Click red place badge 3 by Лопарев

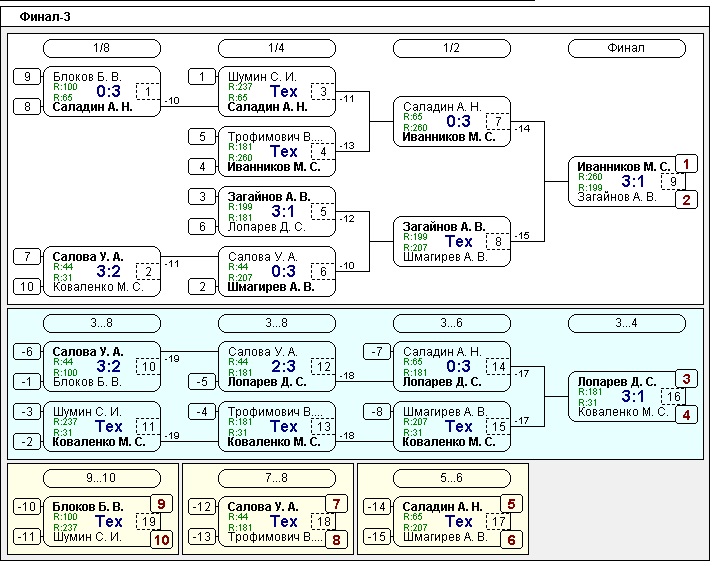(685, 379)
